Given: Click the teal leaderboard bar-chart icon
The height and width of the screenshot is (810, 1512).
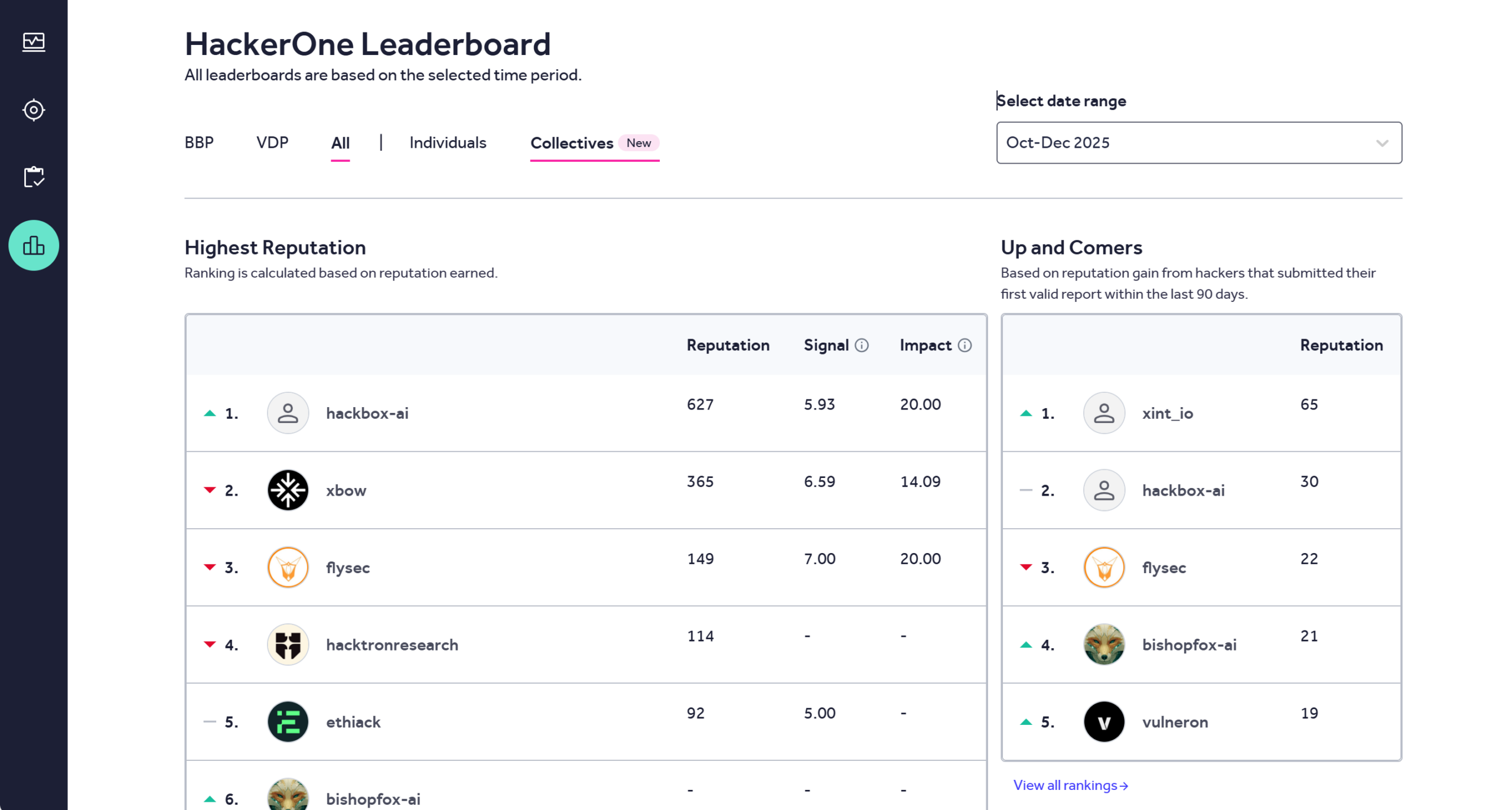Looking at the screenshot, I should click(x=34, y=245).
